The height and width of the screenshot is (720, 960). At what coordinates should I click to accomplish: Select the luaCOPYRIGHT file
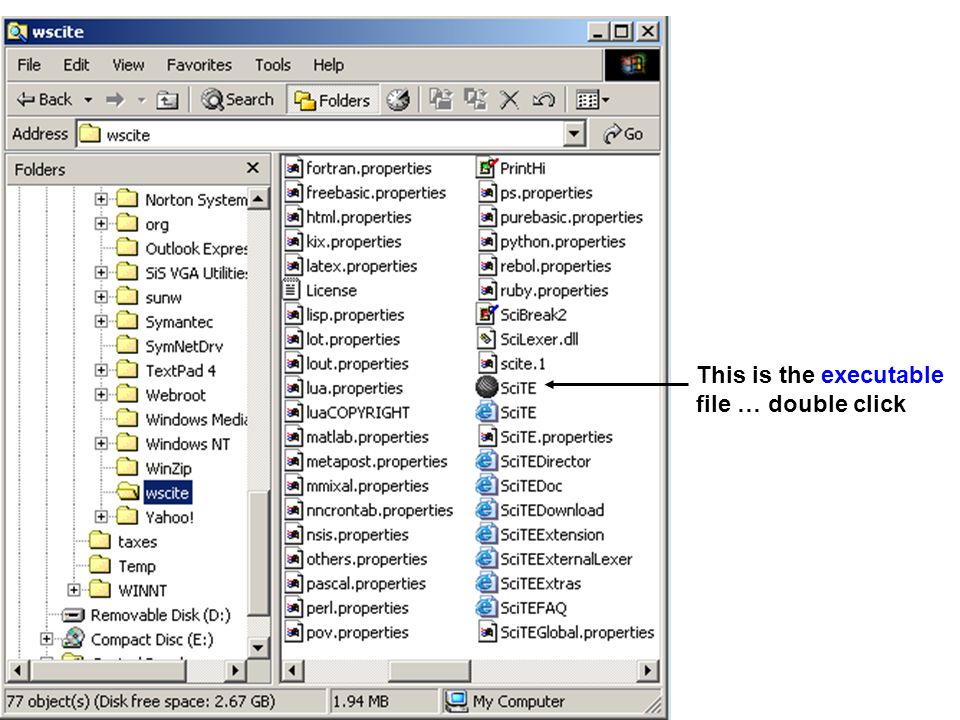point(347,413)
